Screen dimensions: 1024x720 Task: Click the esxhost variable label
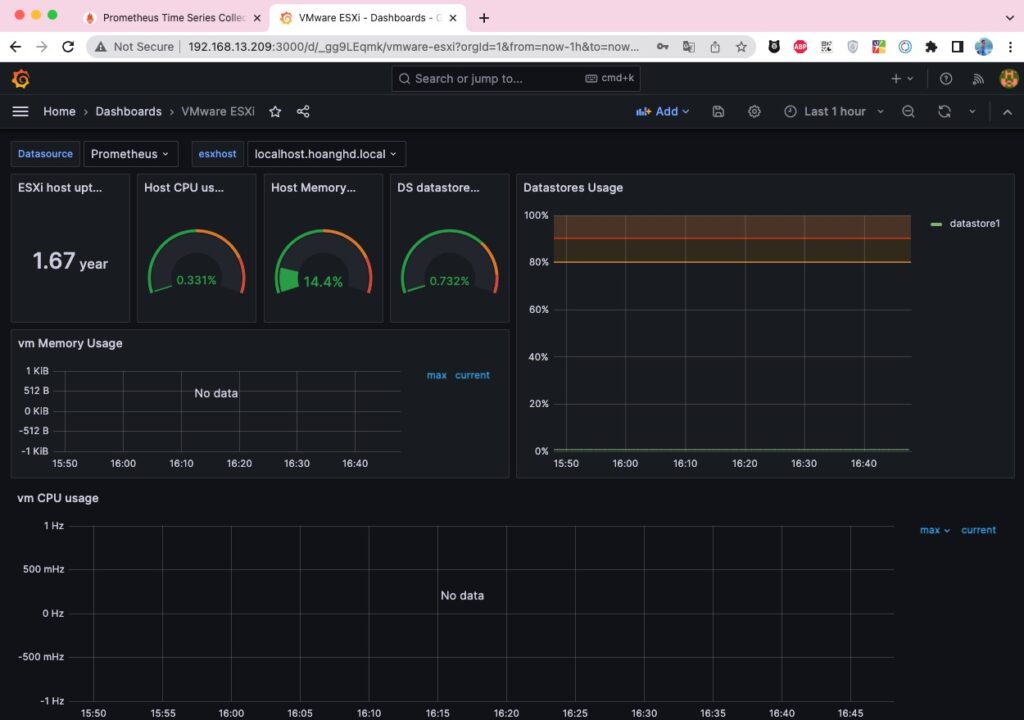(x=217, y=154)
